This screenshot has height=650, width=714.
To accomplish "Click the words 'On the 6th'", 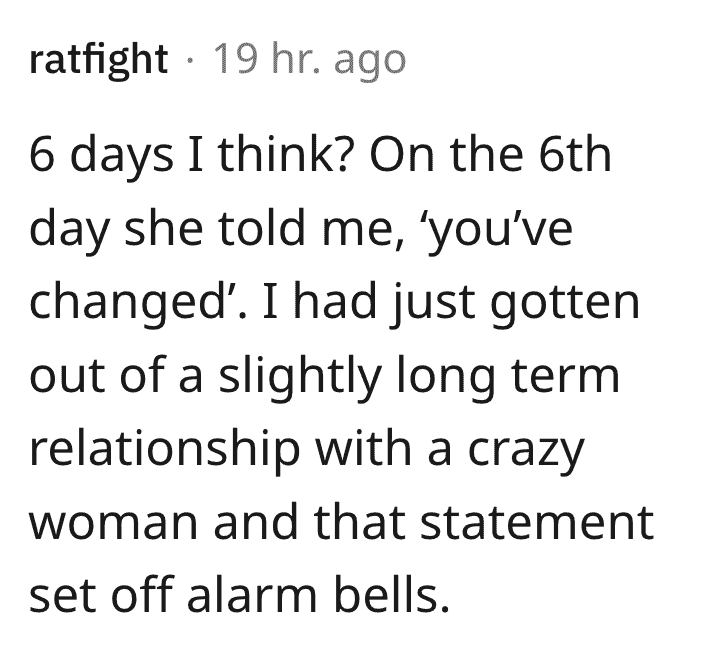I will pos(490,154).
